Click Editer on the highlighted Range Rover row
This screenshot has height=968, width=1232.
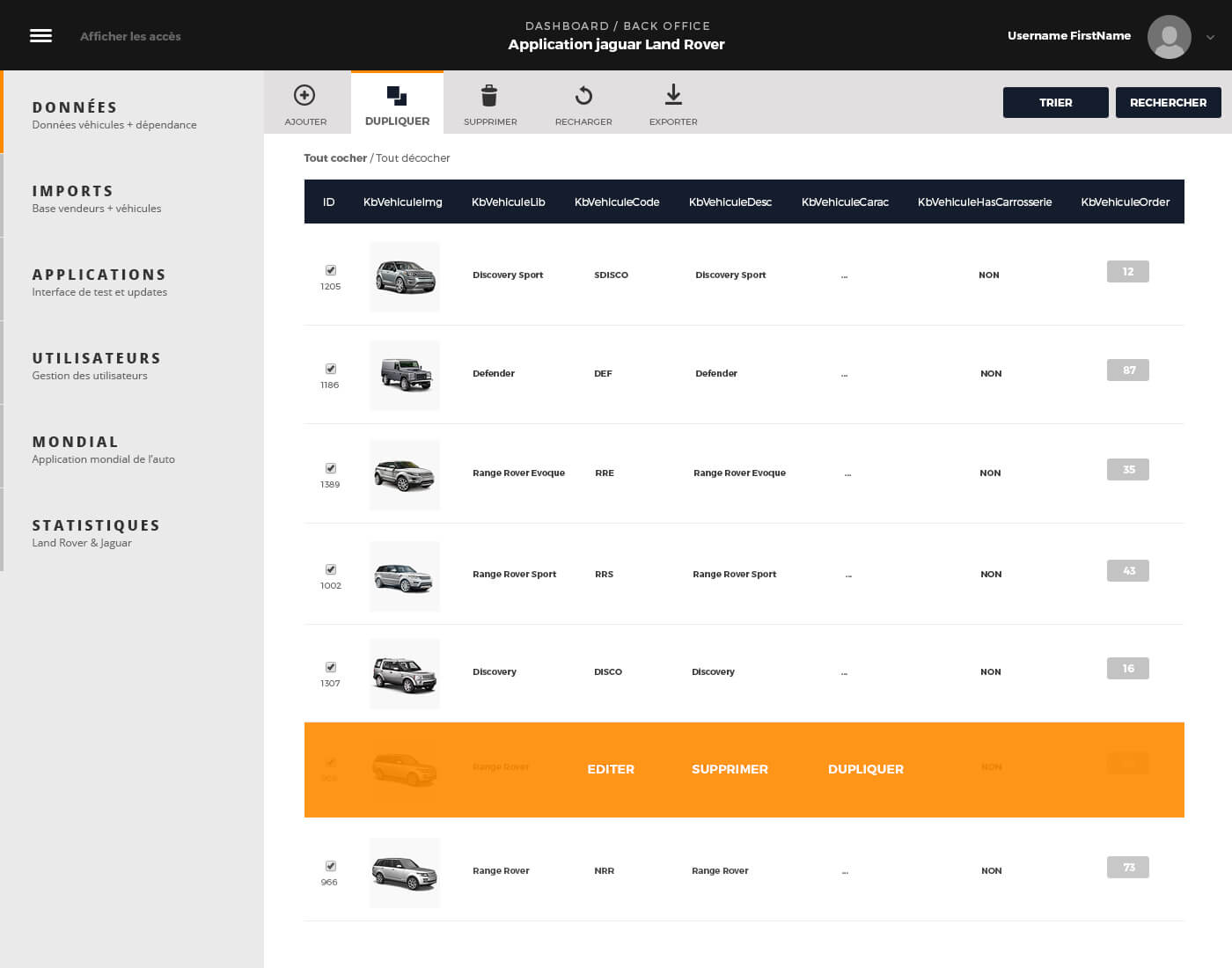611,768
